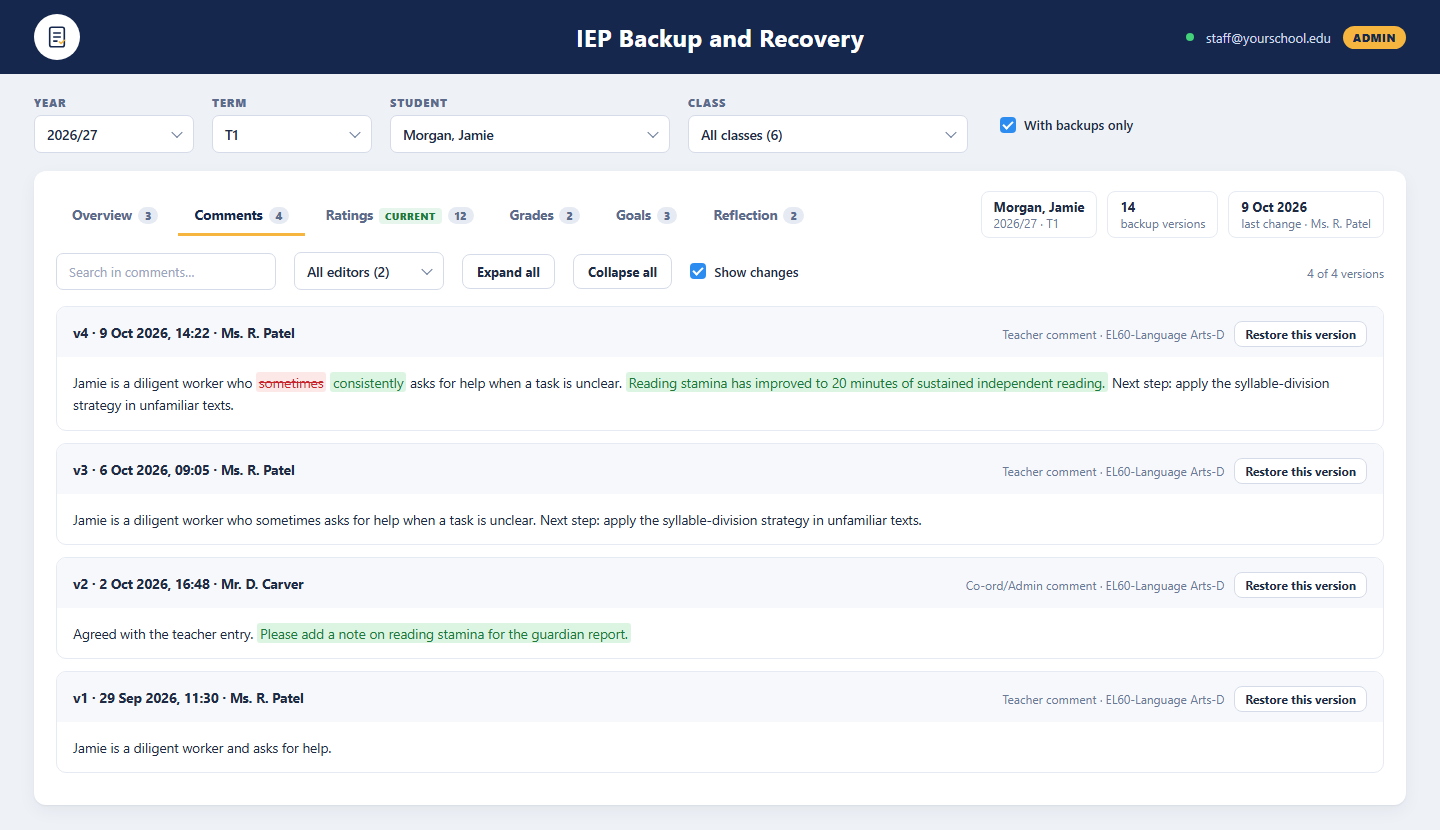Click the staff@yourschool.edu account email

click(1268, 38)
